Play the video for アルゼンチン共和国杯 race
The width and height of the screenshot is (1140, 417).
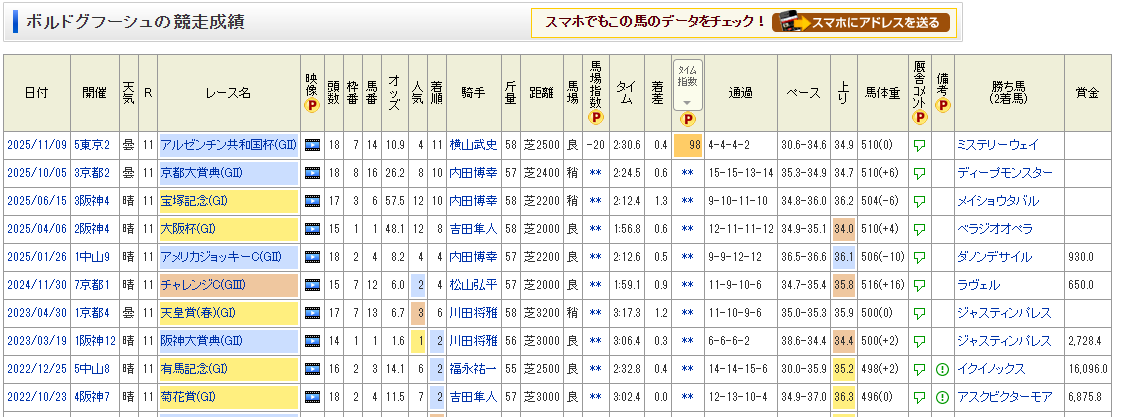coord(312,145)
